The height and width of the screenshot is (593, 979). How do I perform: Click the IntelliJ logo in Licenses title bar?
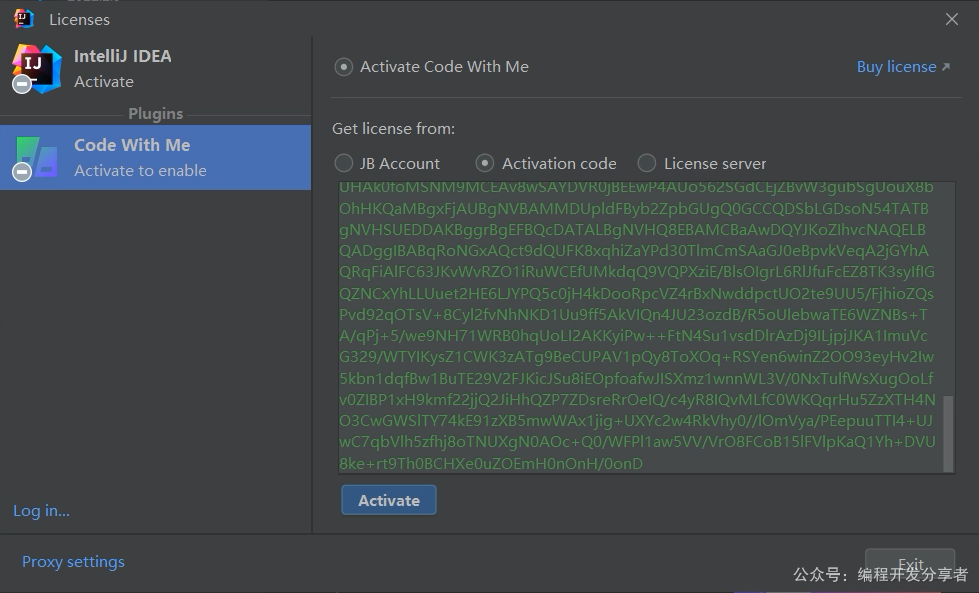coord(24,18)
